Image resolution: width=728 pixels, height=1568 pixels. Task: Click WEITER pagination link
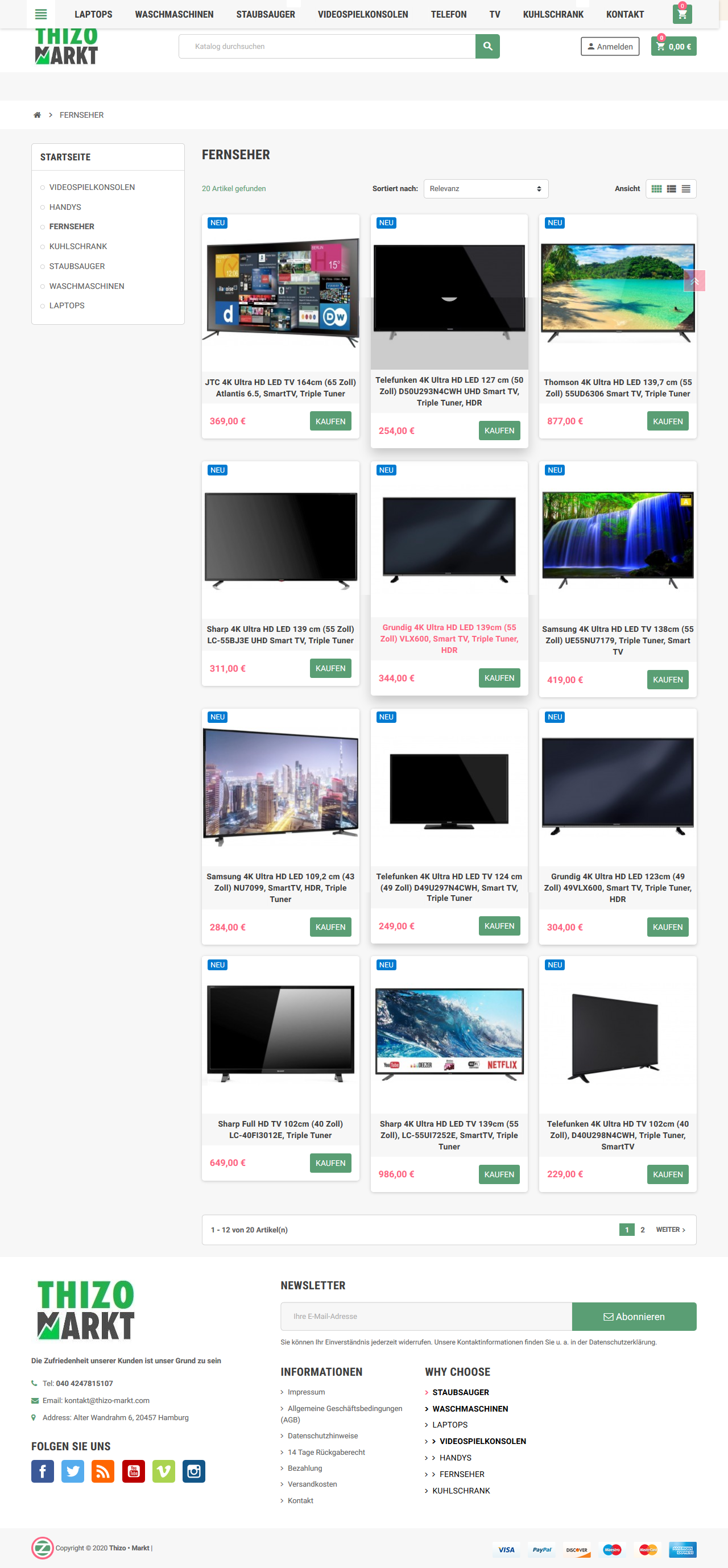pos(671,1230)
